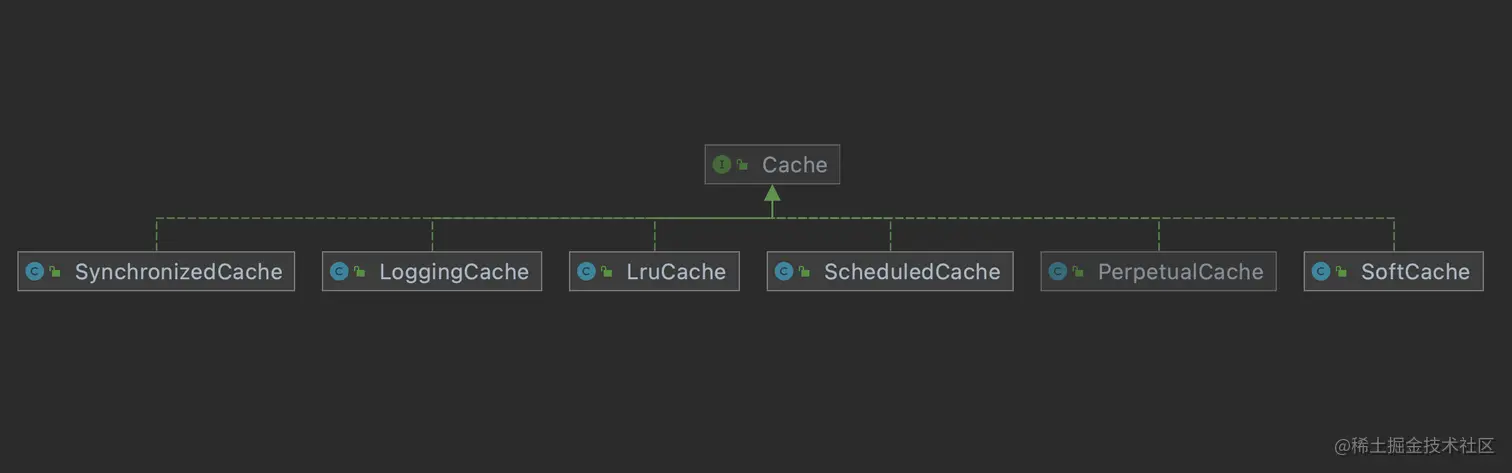This screenshot has height=473, width=1512.
Task: Select the SoftCache class label
Action: 1414,272
